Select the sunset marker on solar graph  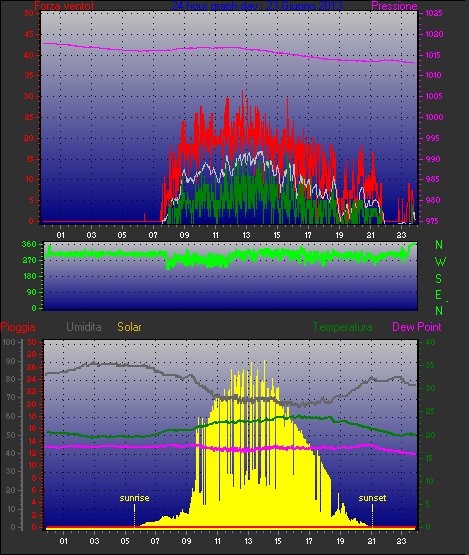click(x=372, y=498)
